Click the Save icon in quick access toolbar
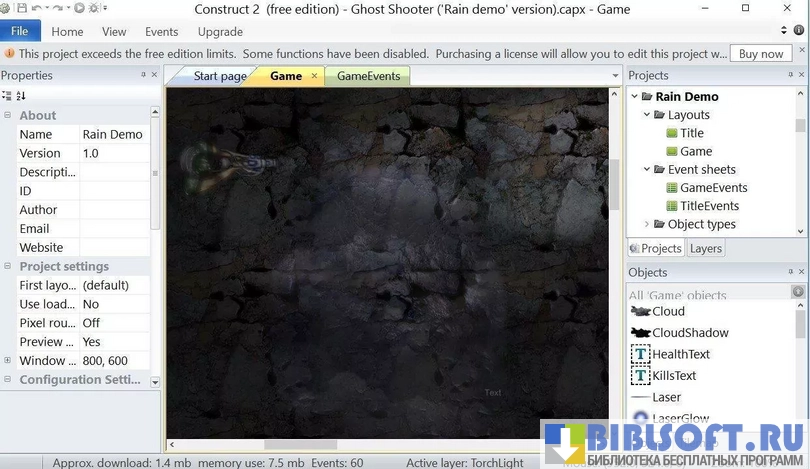The width and height of the screenshot is (810, 469). pos(21,8)
